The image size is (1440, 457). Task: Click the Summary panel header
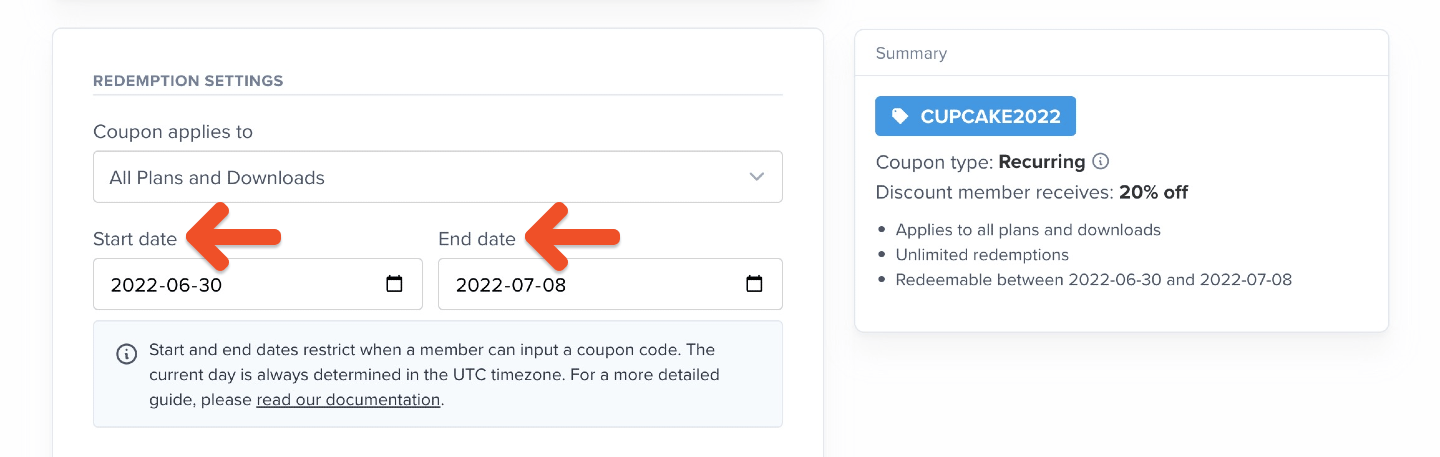(911, 53)
